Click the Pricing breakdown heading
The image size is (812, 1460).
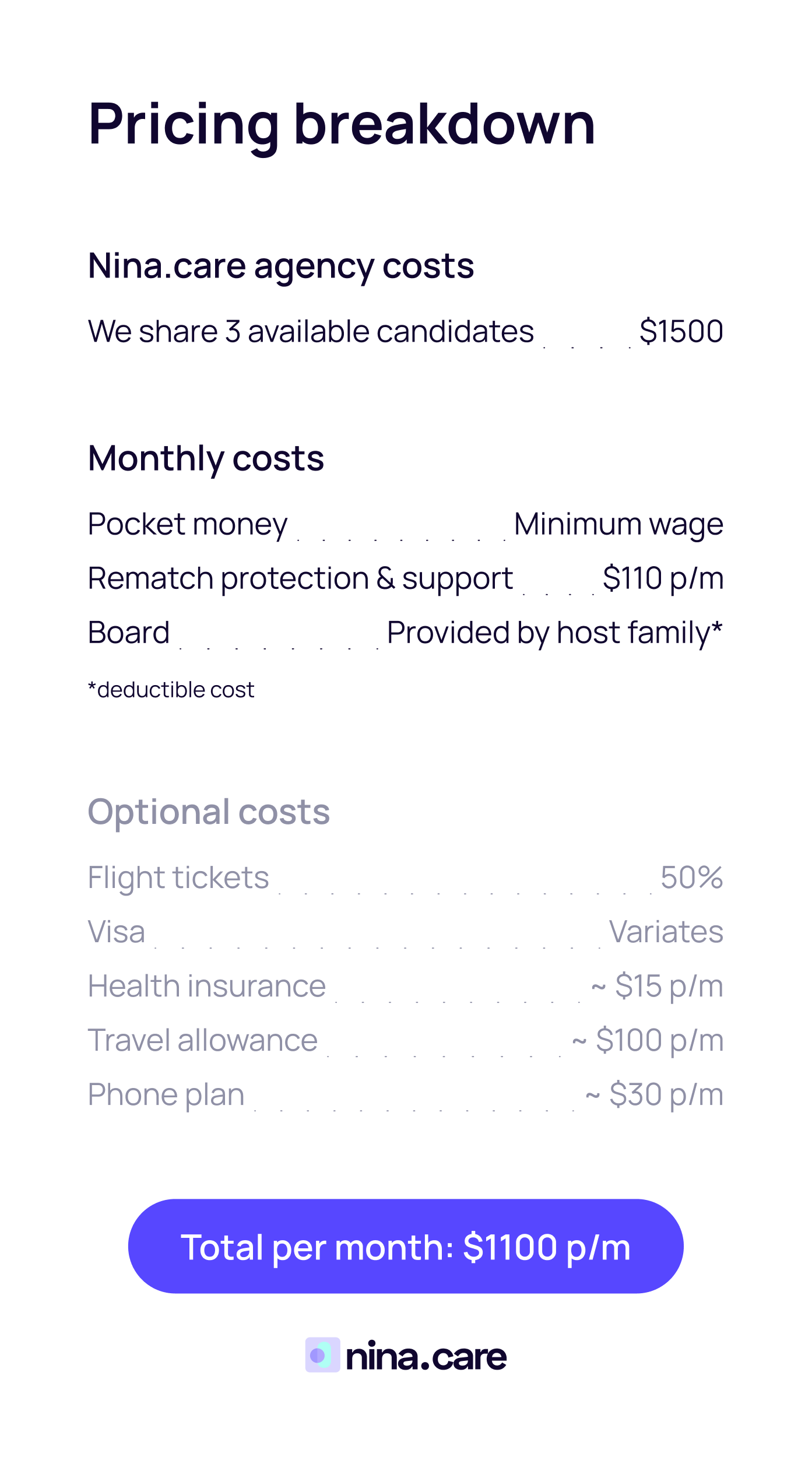tap(342, 124)
